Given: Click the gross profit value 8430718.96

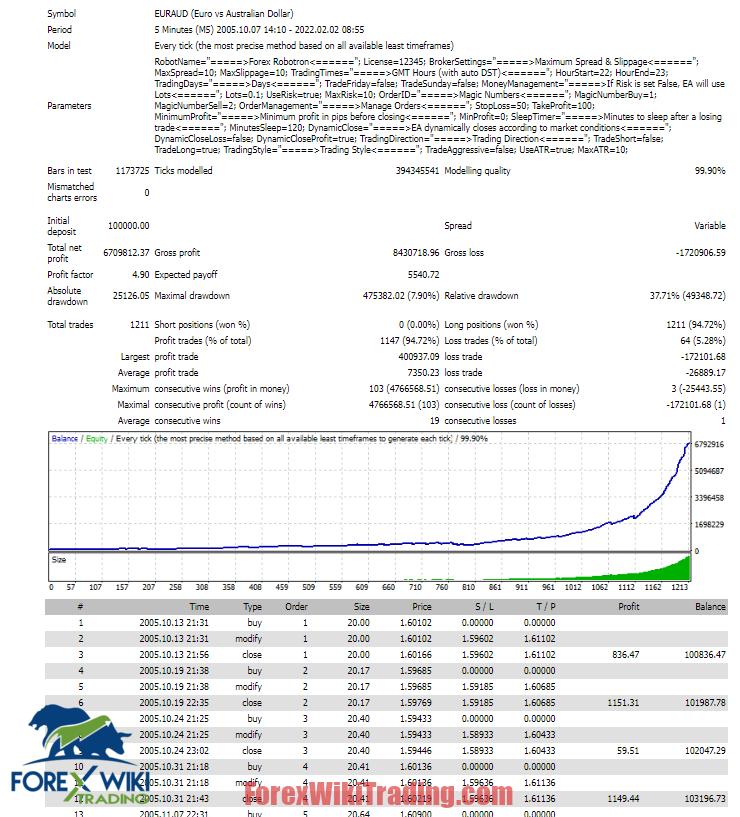Looking at the screenshot, I should (416, 253).
